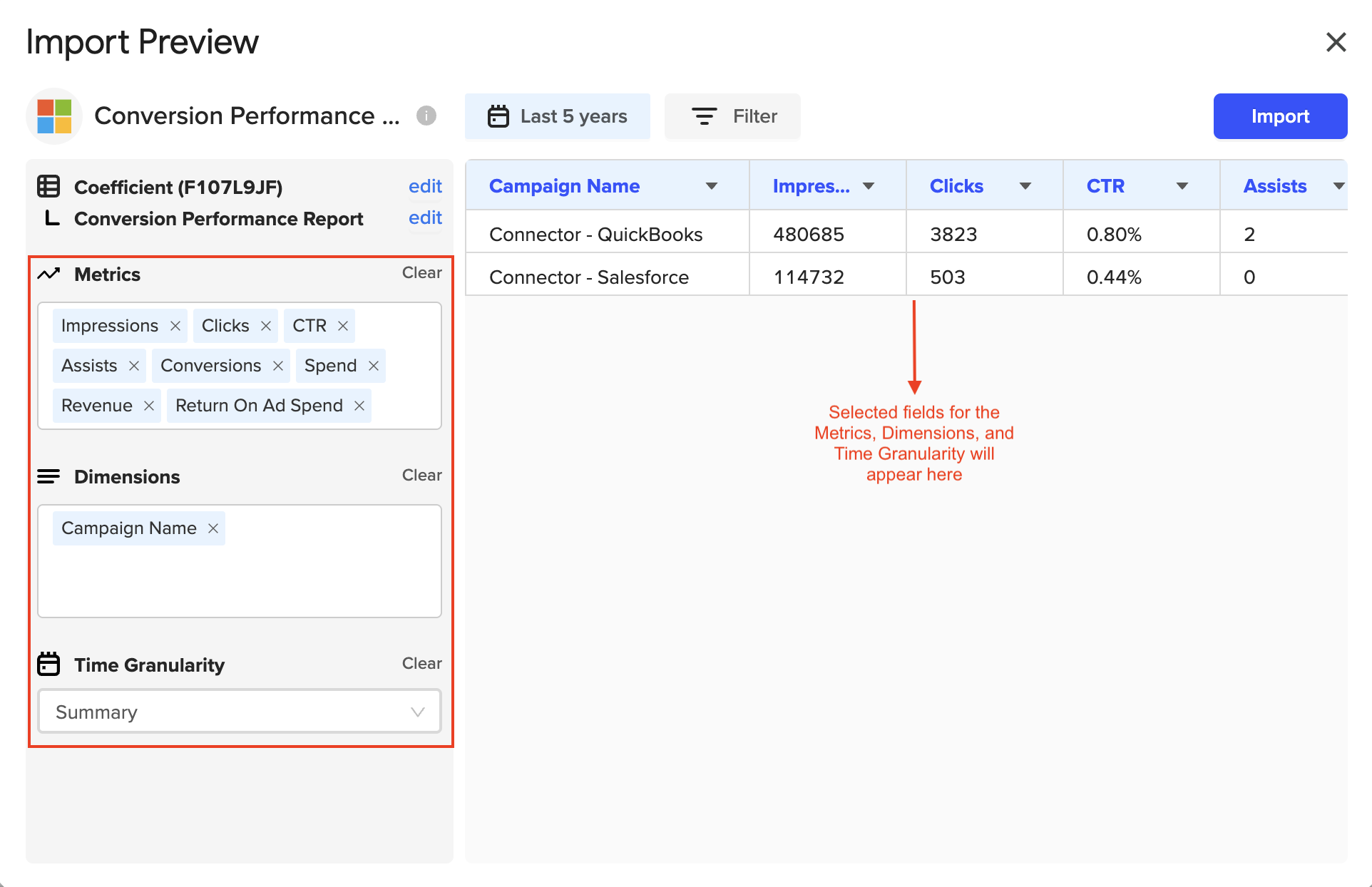Remove the Return On Ad Spend tag

[x=359, y=406]
